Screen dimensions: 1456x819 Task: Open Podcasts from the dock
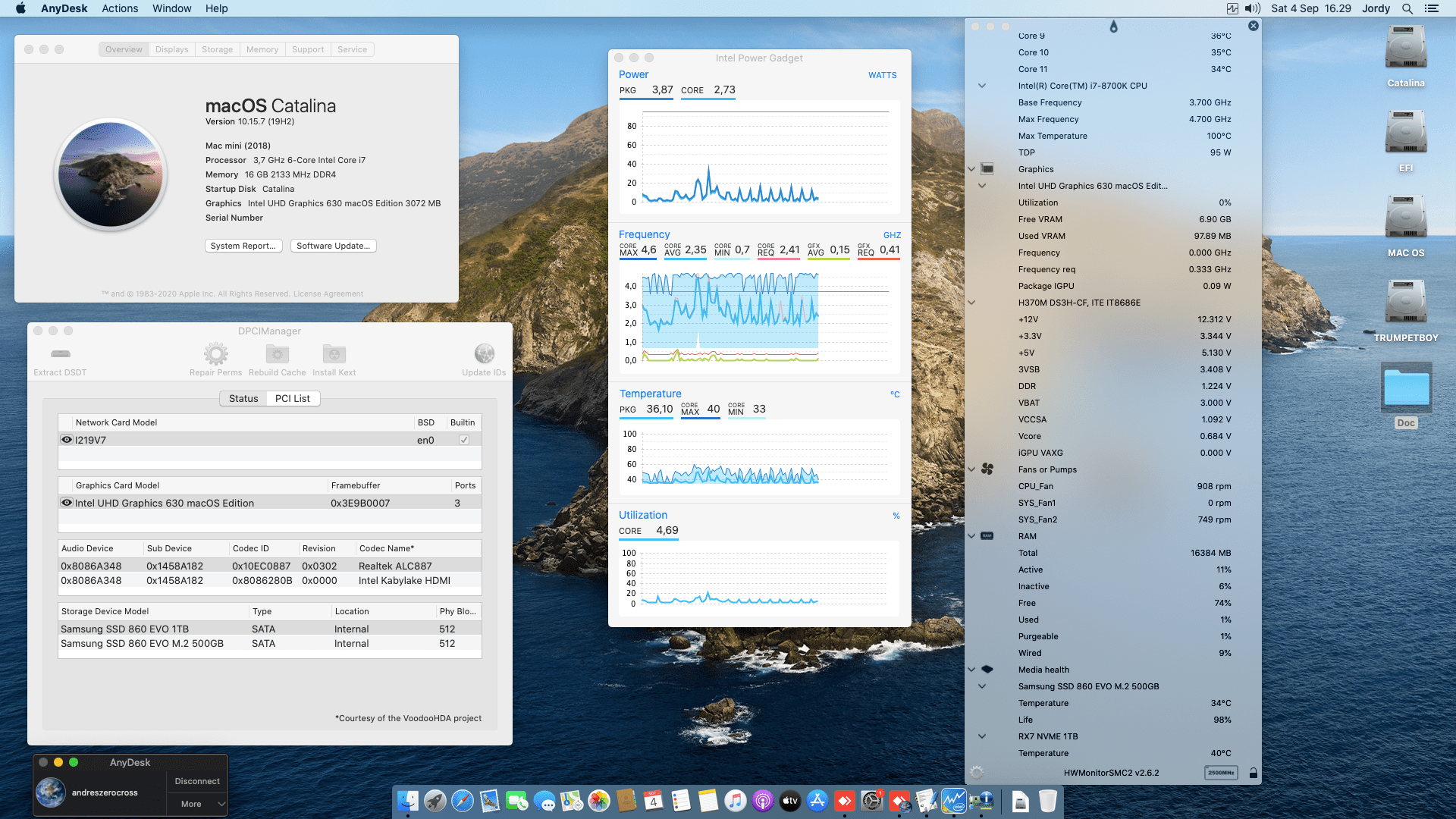click(x=763, y=800)
